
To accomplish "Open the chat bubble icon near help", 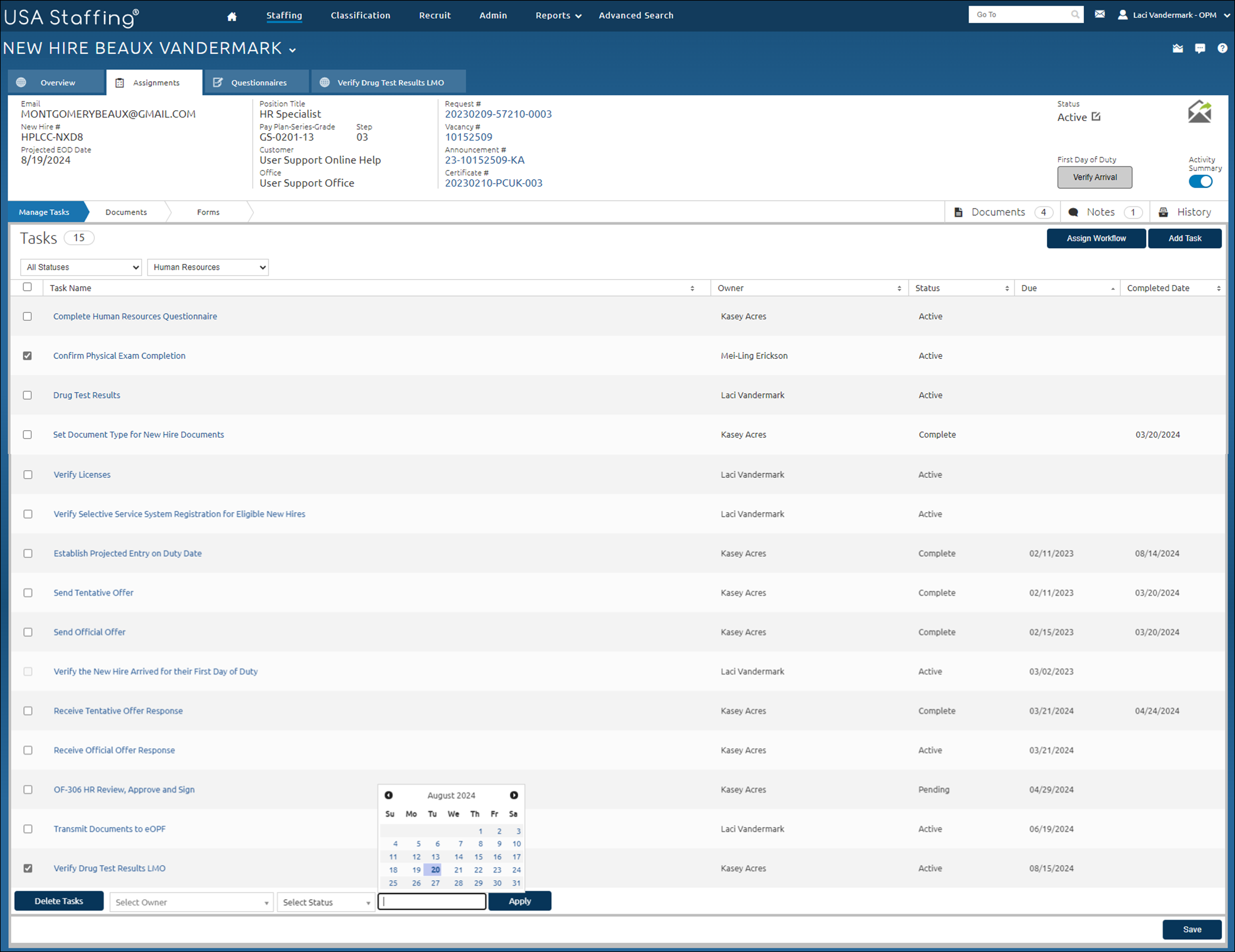I will point(1200,48).
